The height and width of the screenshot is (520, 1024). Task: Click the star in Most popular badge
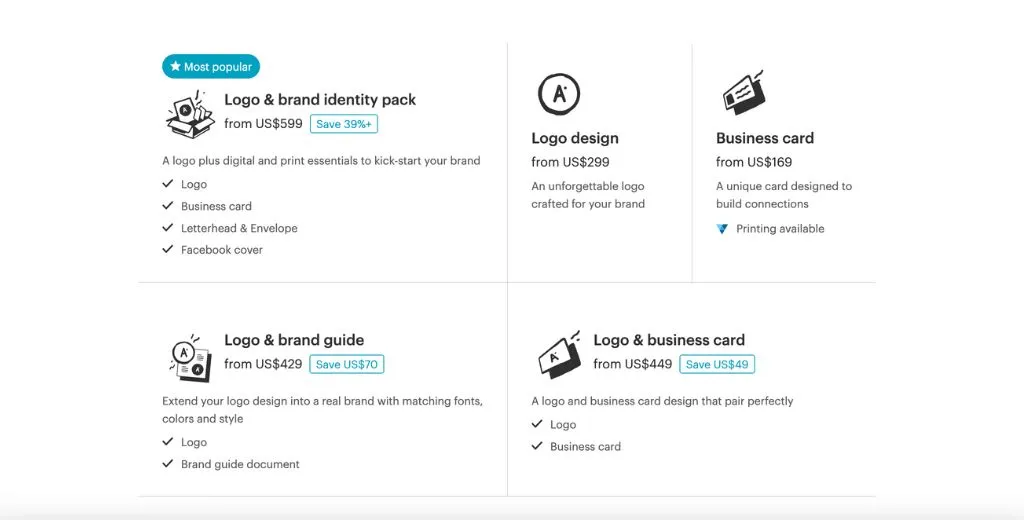[x=175, y=67]
